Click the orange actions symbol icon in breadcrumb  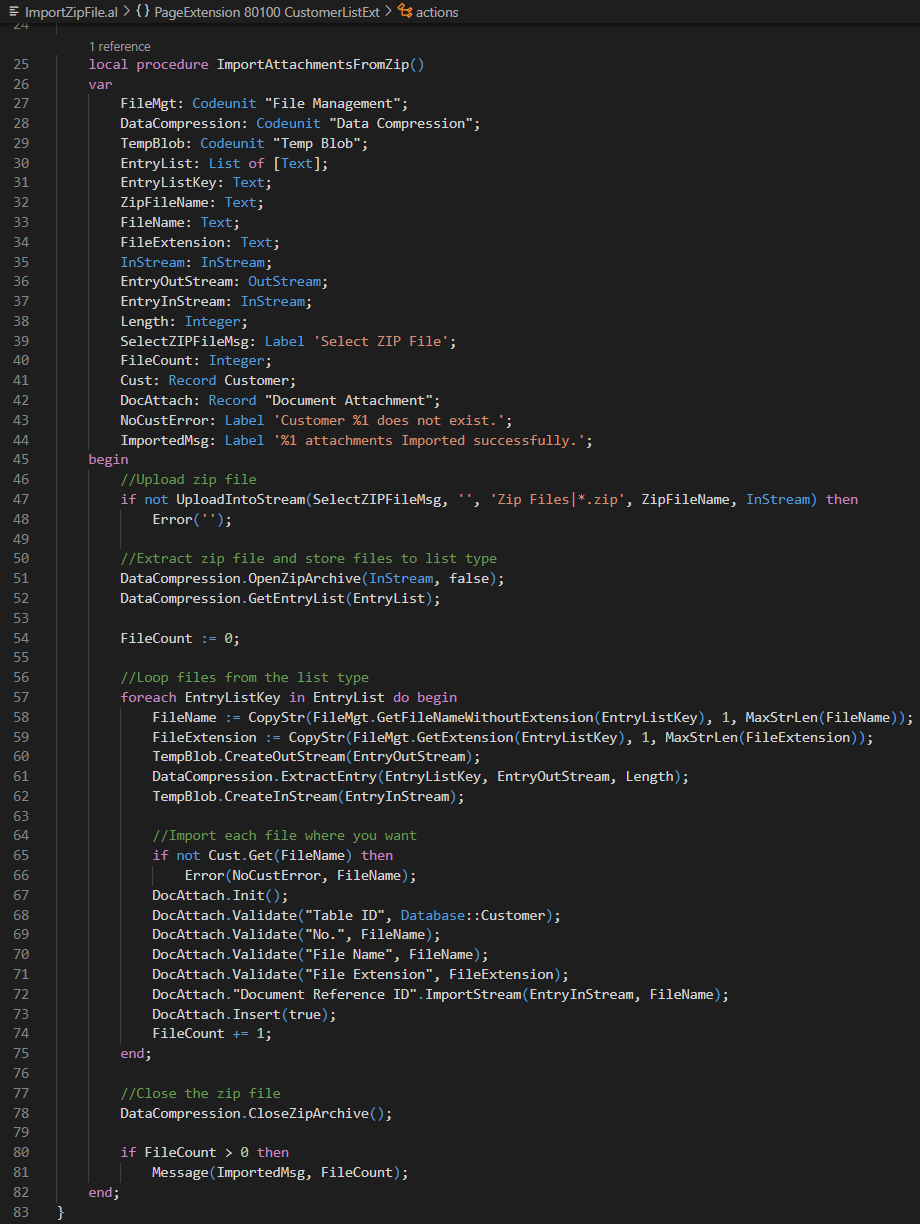[405, 12]
